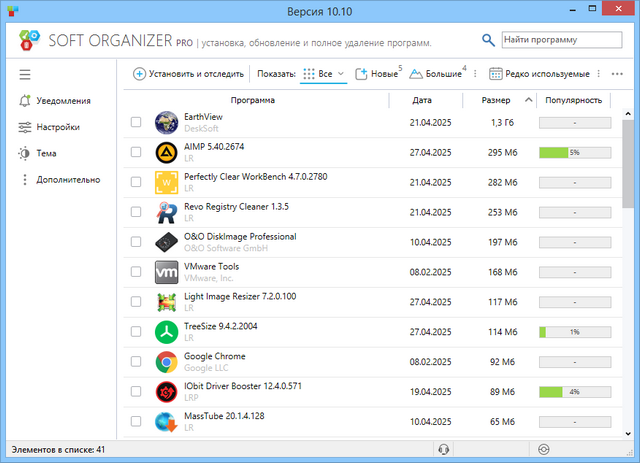640x463 pixels.
Task: Select the VMware Tools checkbox
Action: tap(136, 272)
